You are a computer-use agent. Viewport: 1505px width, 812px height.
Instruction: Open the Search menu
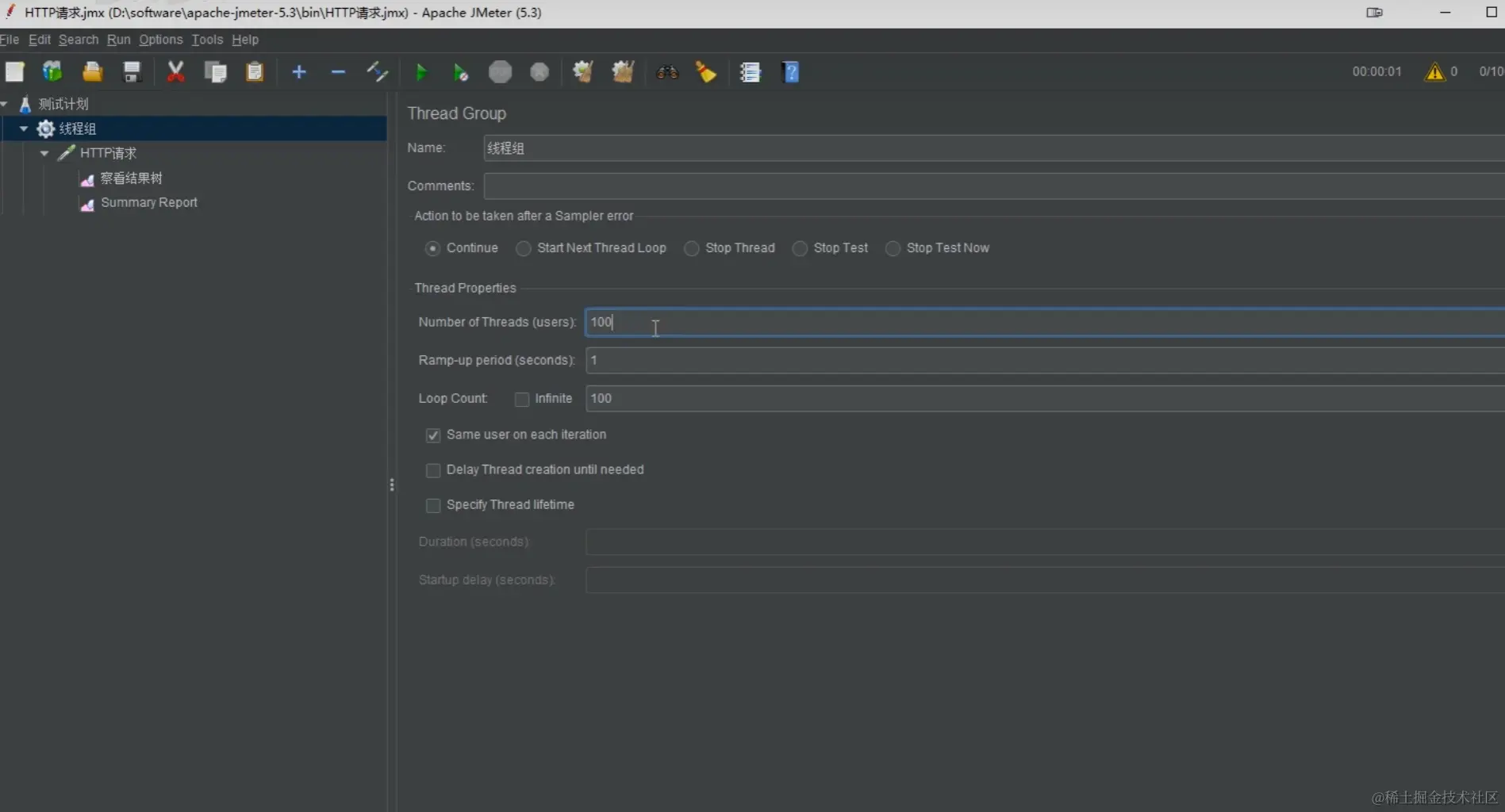pyautogui.click(x=79, y=40)
